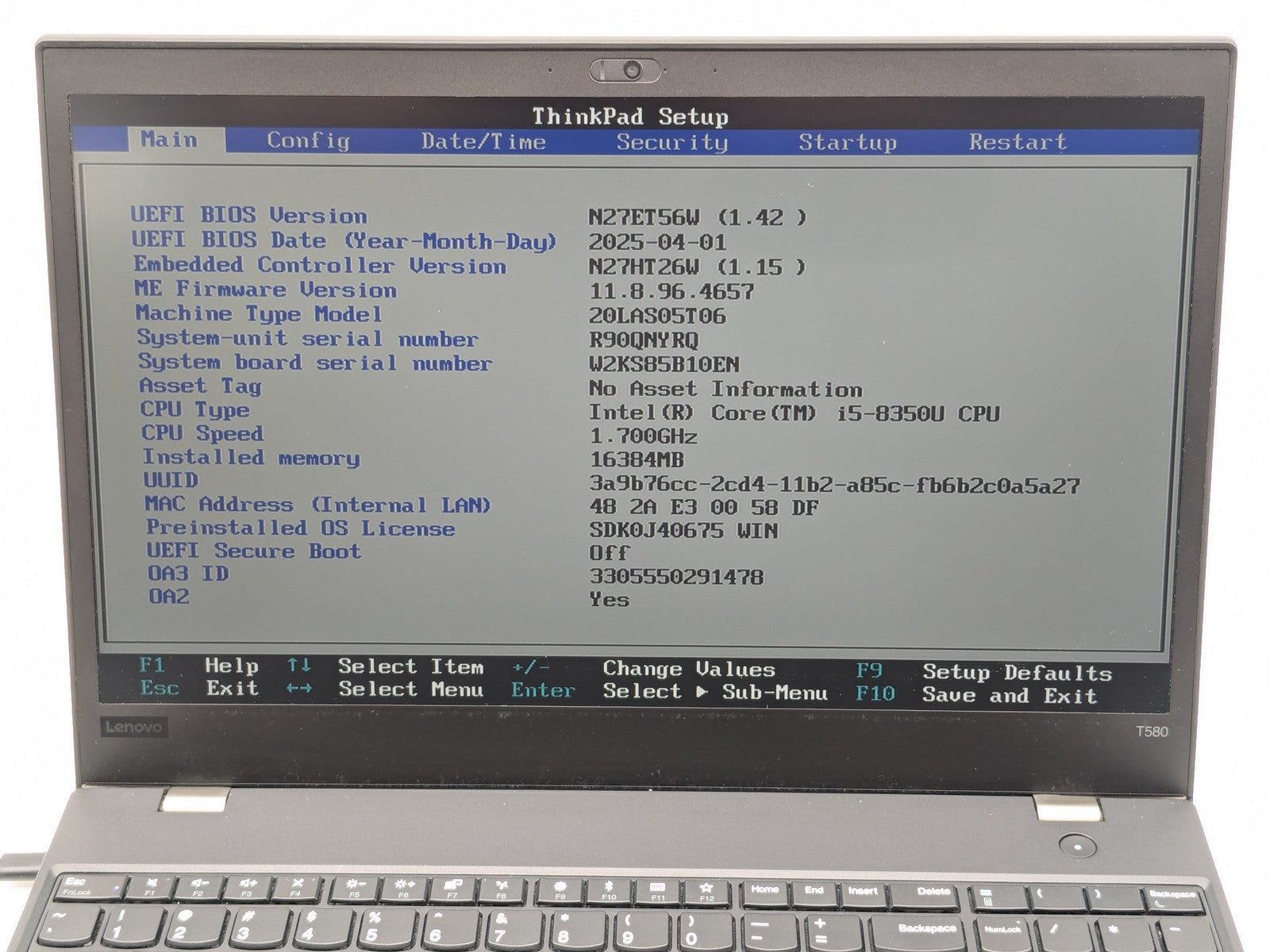Click the F1 Help hint
This screenshot has width=1270, height=952.
[199, 666]
